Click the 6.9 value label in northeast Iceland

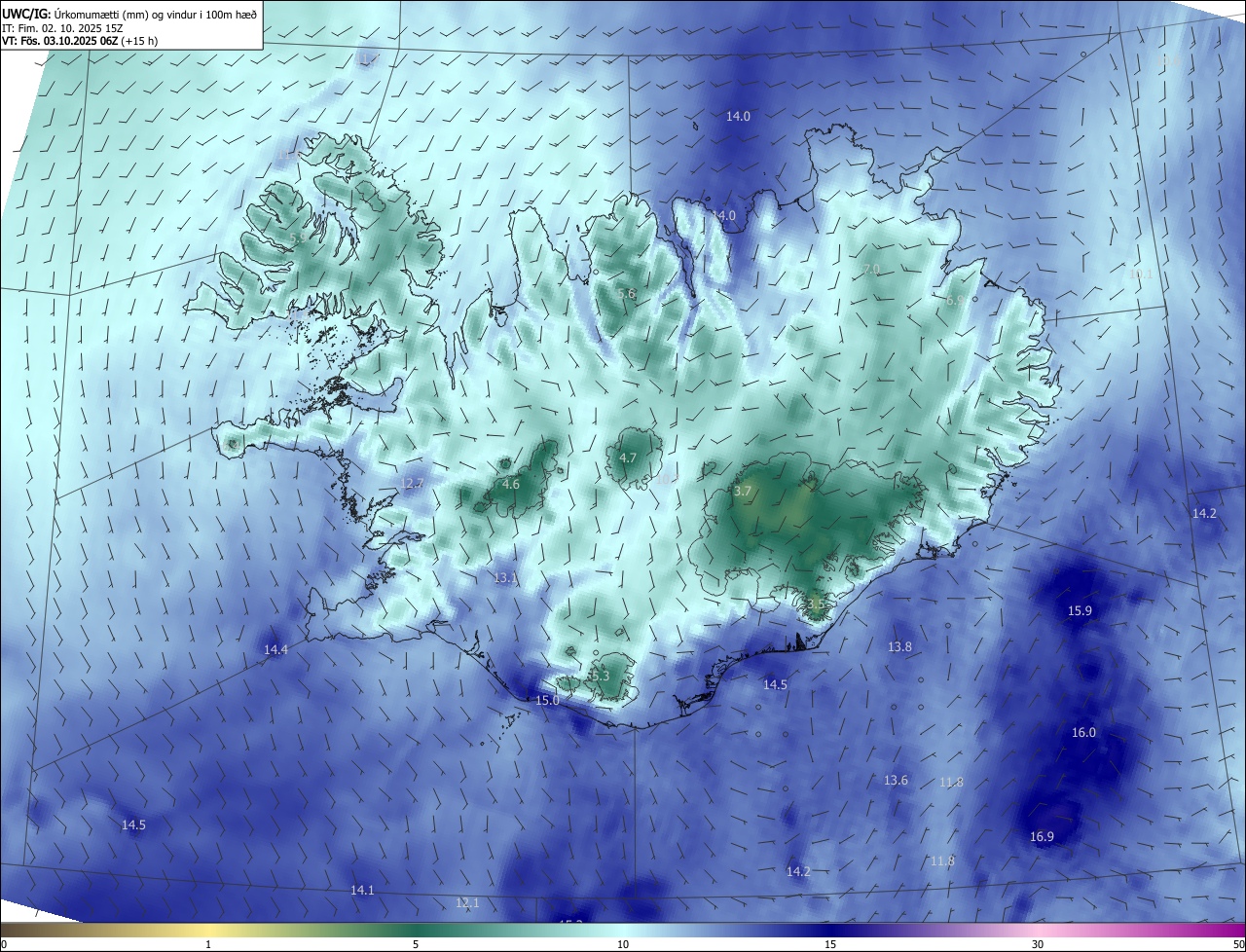pyautogui.click(x=954, y=301)
